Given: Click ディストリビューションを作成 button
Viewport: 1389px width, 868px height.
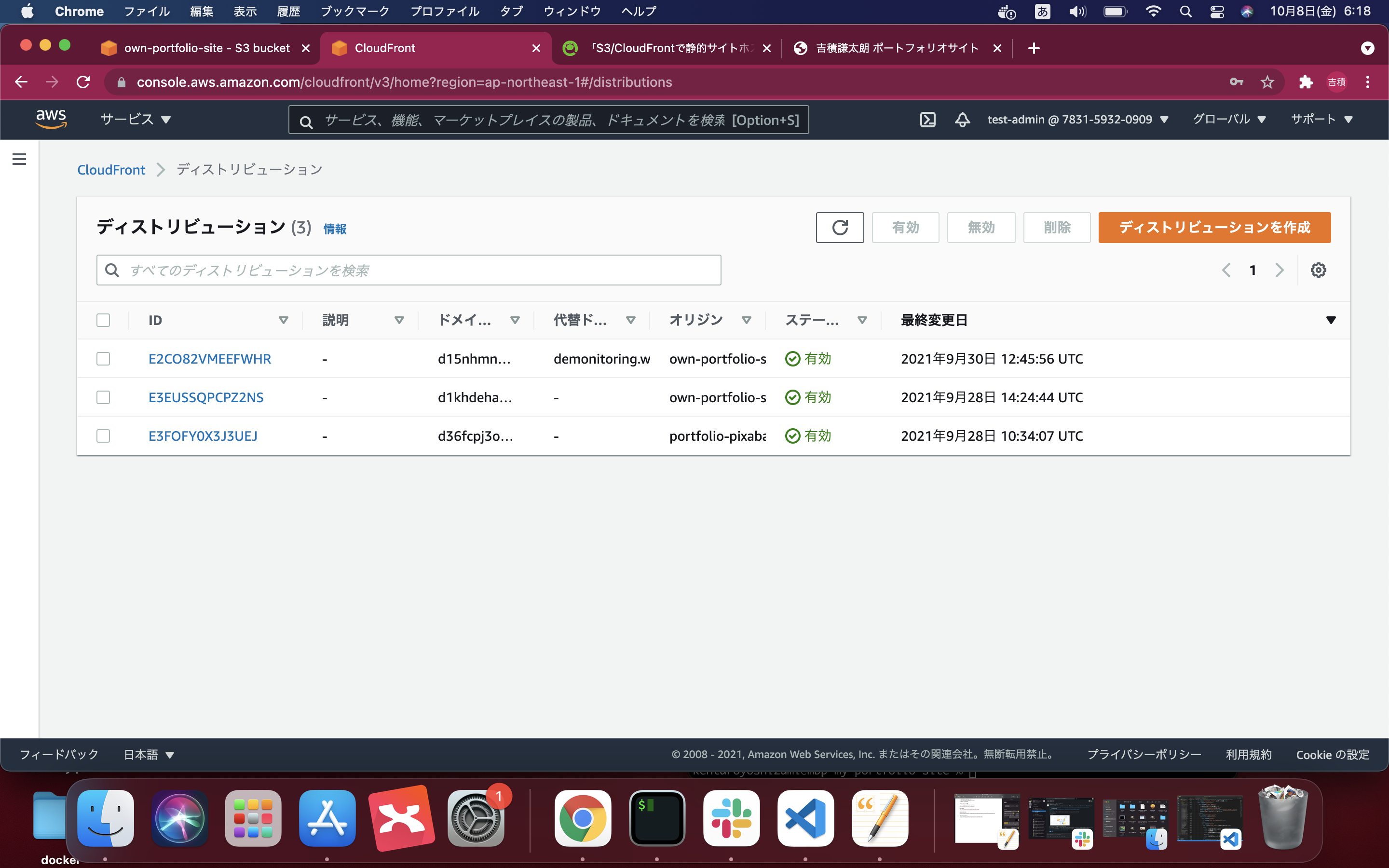Looking at the screenshot, I should pos(1214,227).
